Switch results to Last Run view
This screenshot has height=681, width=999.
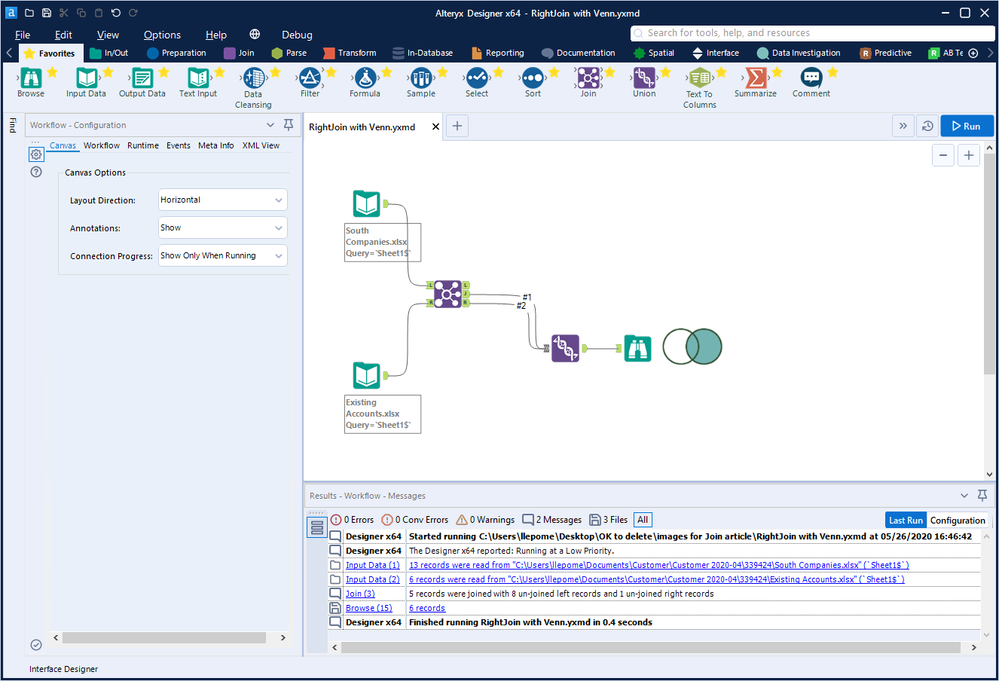(905, 520)
